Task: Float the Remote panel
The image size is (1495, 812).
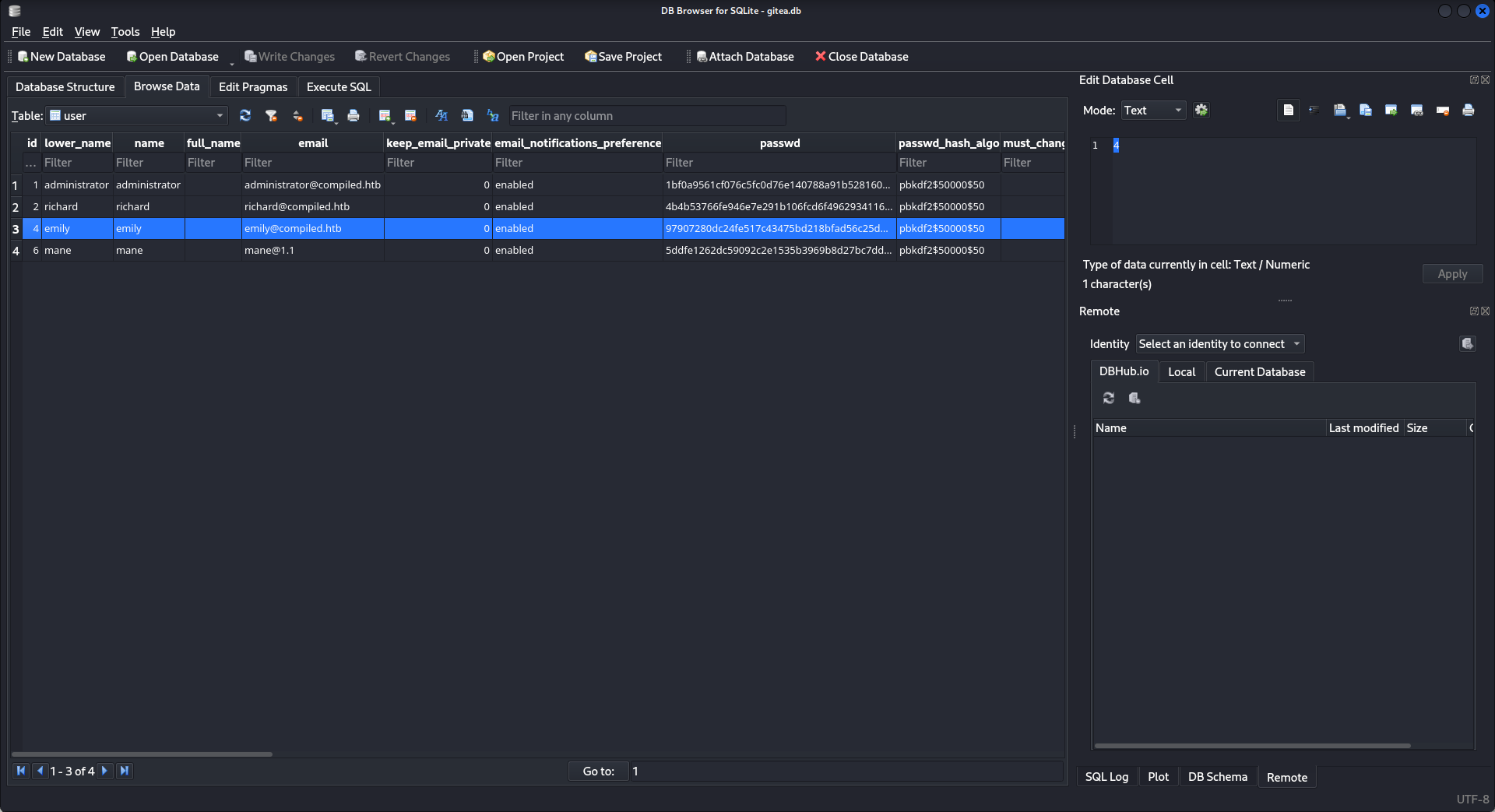Action: (1474, 311)
